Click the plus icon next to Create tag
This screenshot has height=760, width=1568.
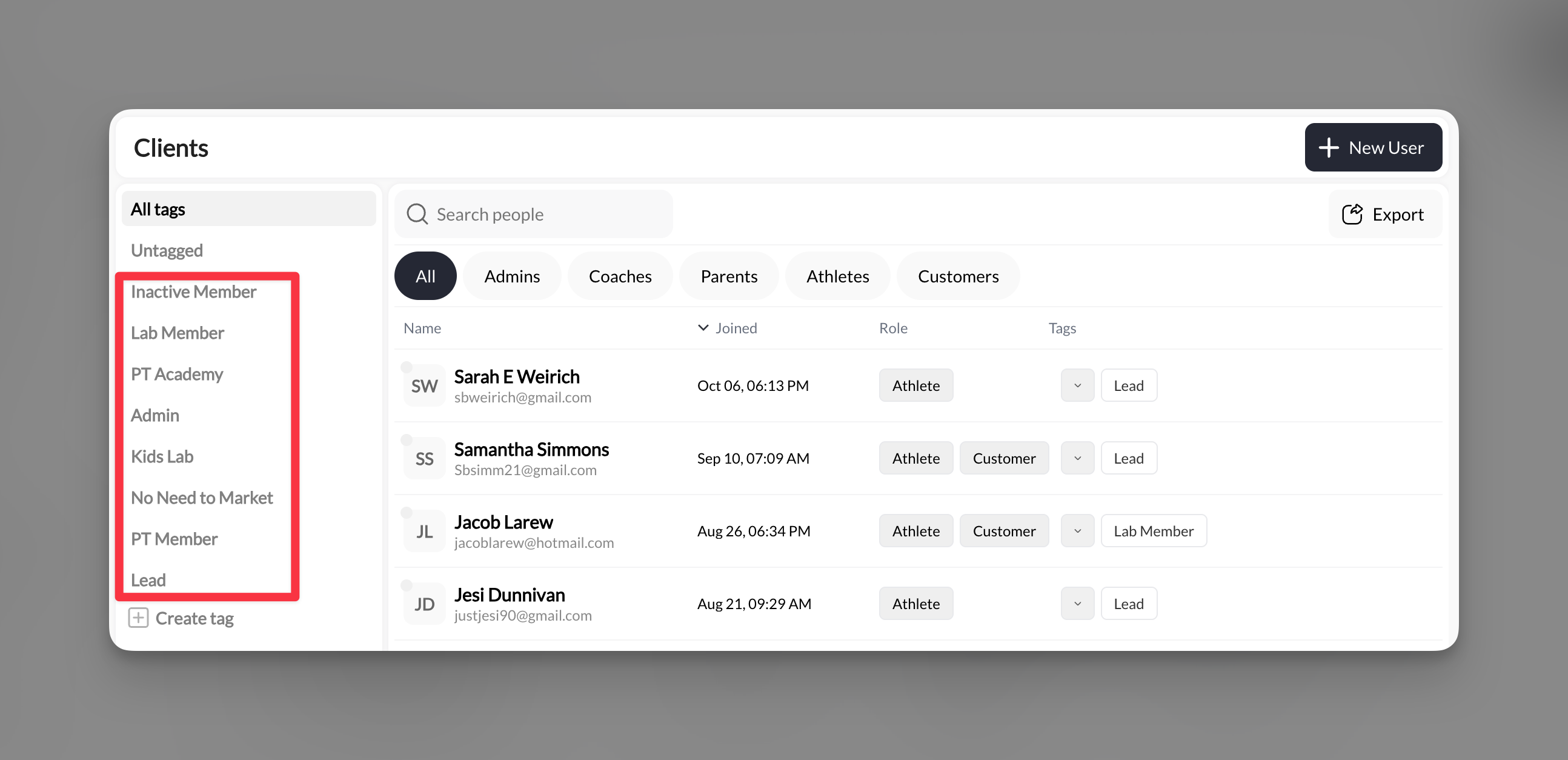139,618
